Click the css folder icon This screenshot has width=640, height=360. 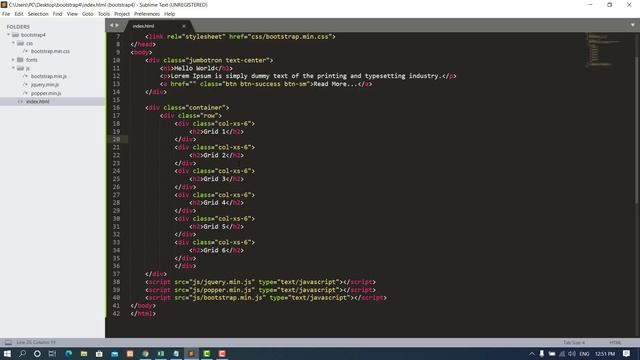(20, 43)
